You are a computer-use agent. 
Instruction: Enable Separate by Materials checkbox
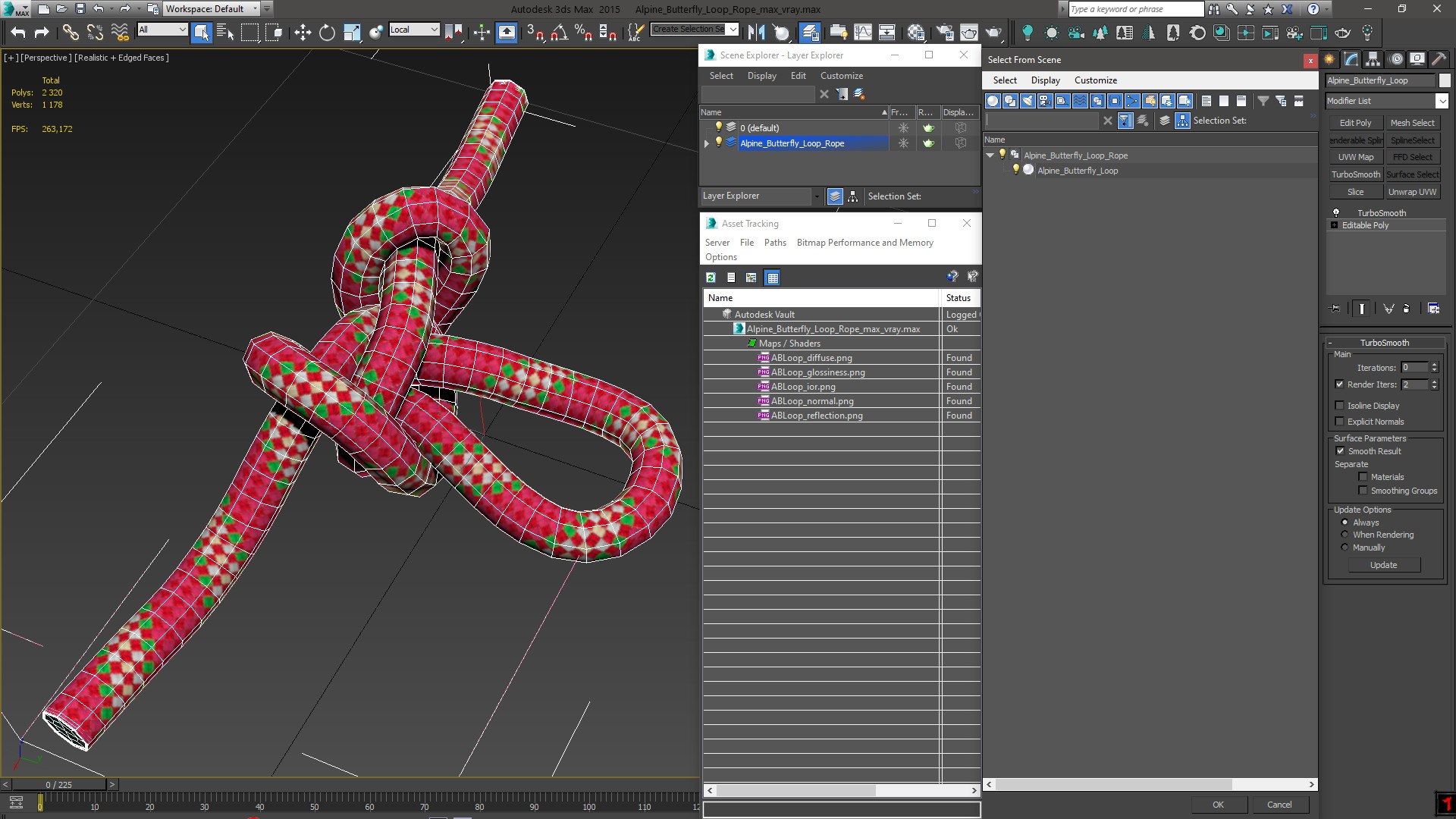coord(1363,477)
